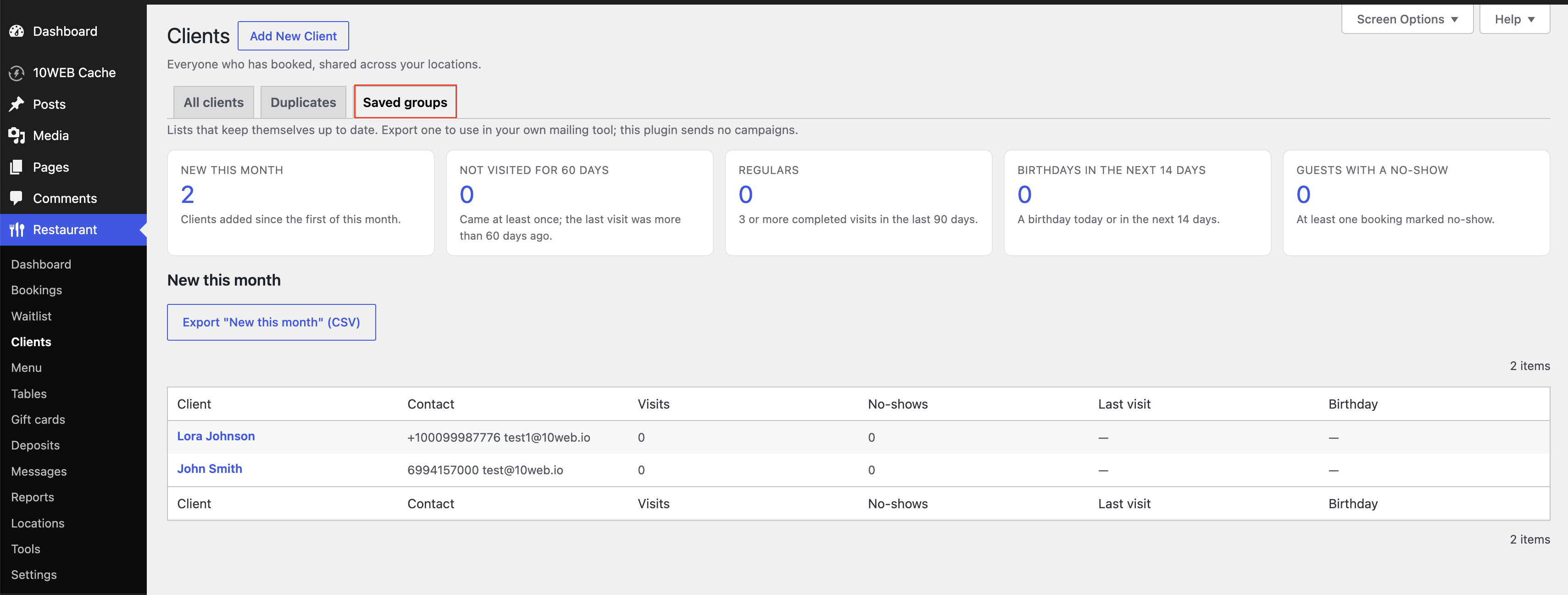Image resolution: width=1568 pixels, height=595 pixels.
Task: Open Tools submenu item
Action: click(26, 549)
